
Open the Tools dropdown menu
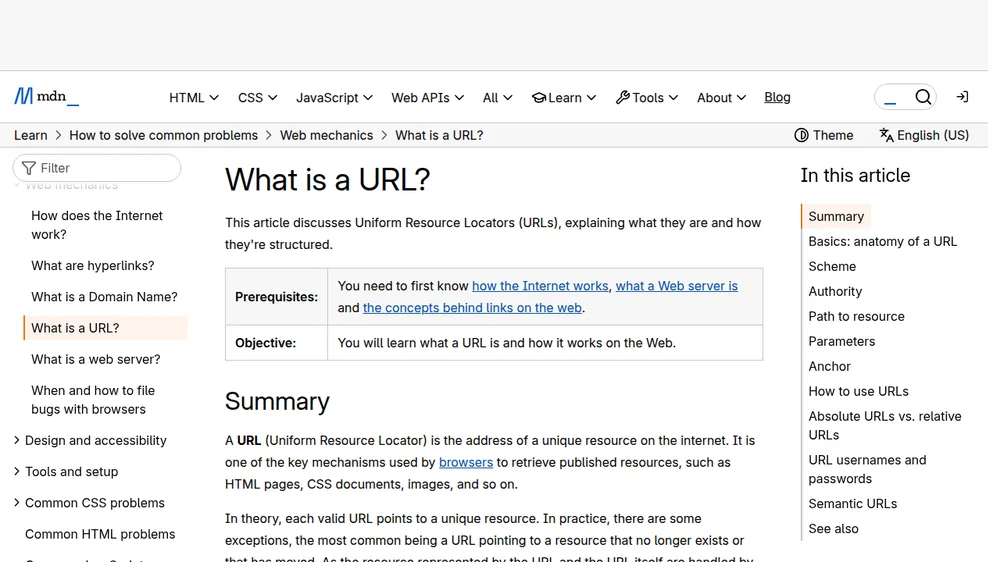pyautogui.click(x=647, y=98)
